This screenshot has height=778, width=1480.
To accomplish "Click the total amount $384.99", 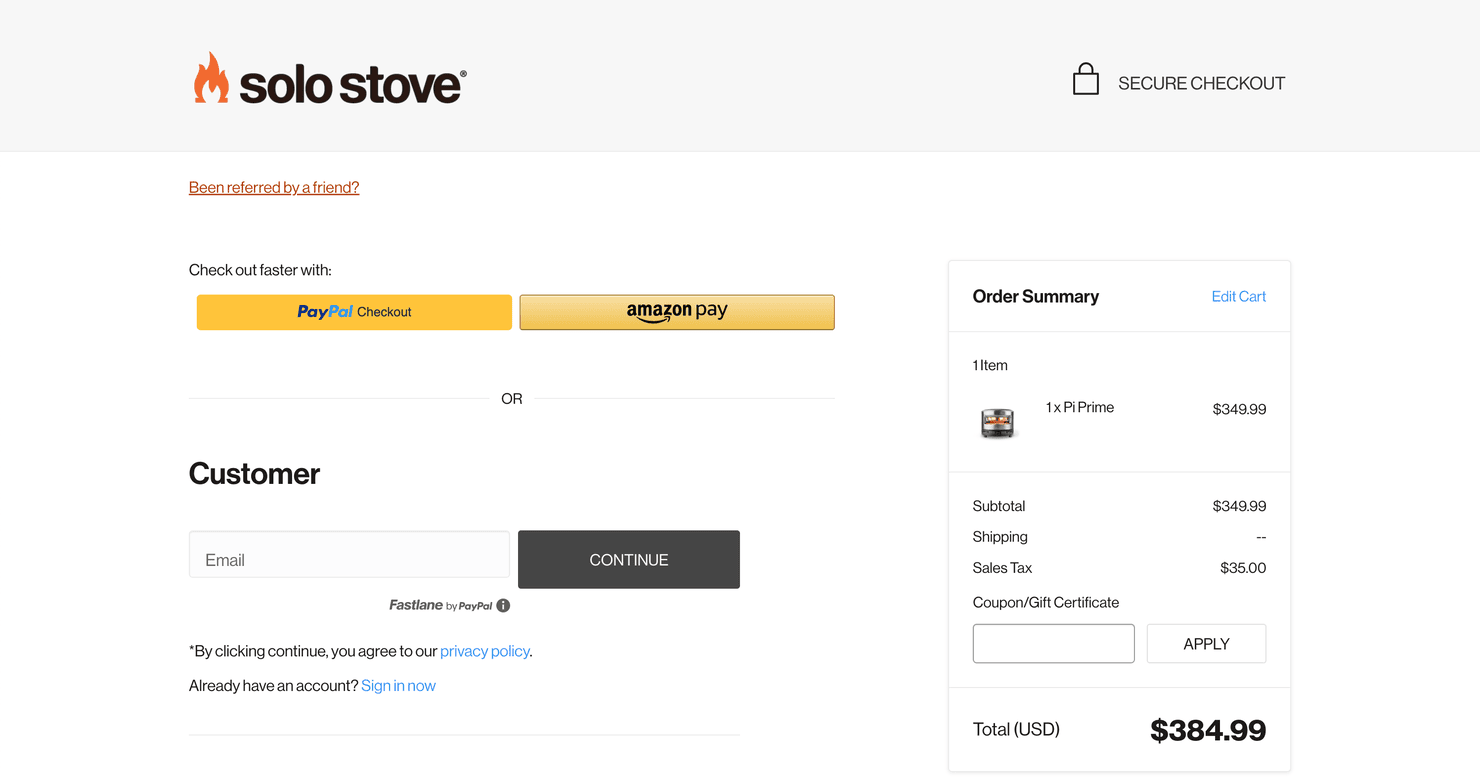I will (1208, 730).
